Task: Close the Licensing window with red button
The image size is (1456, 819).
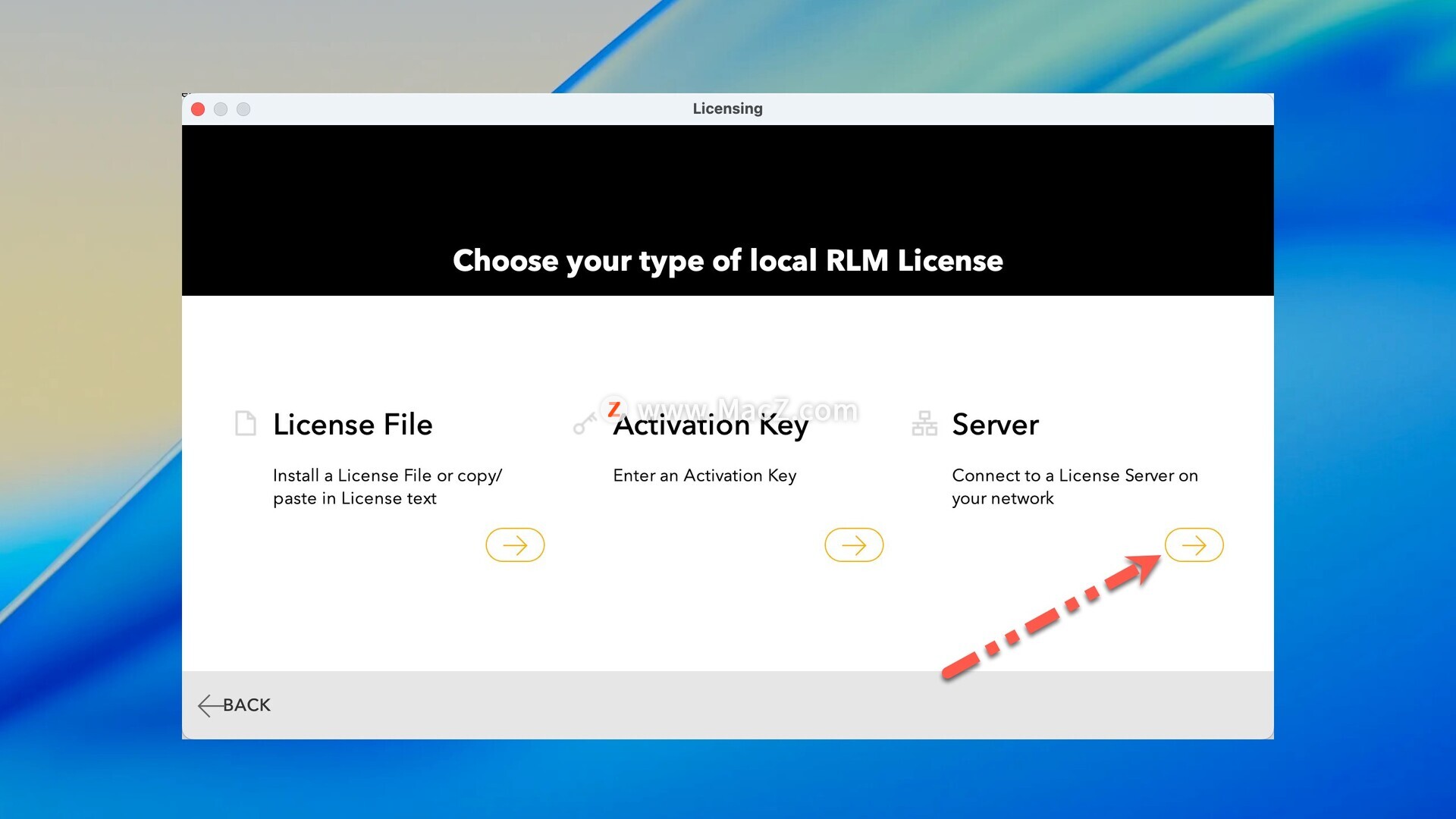Action: click(x=198, y=109)
